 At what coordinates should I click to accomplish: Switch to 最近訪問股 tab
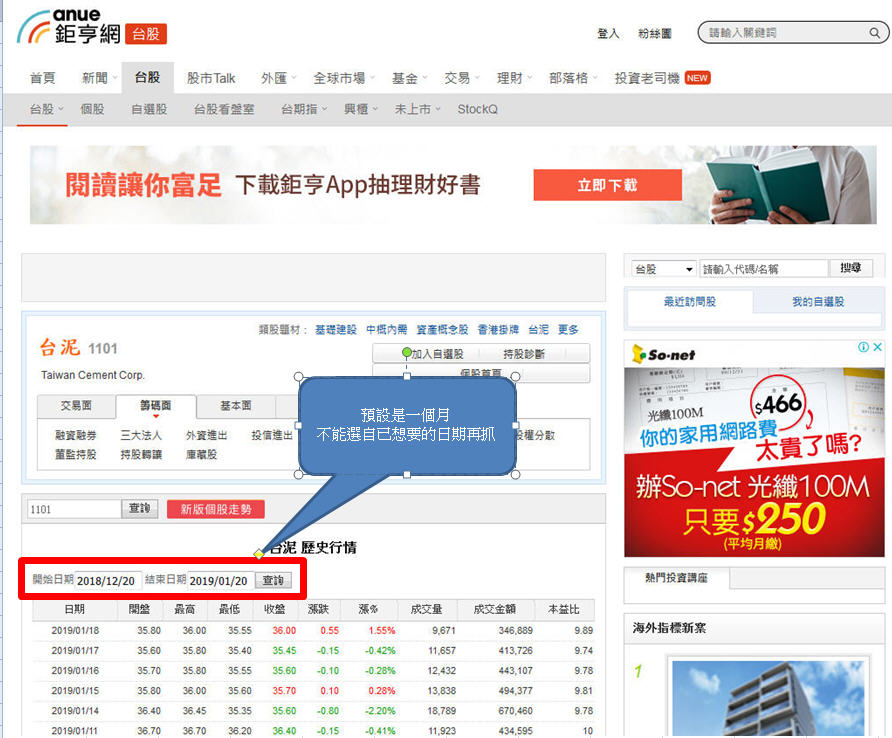pos(689,302)
